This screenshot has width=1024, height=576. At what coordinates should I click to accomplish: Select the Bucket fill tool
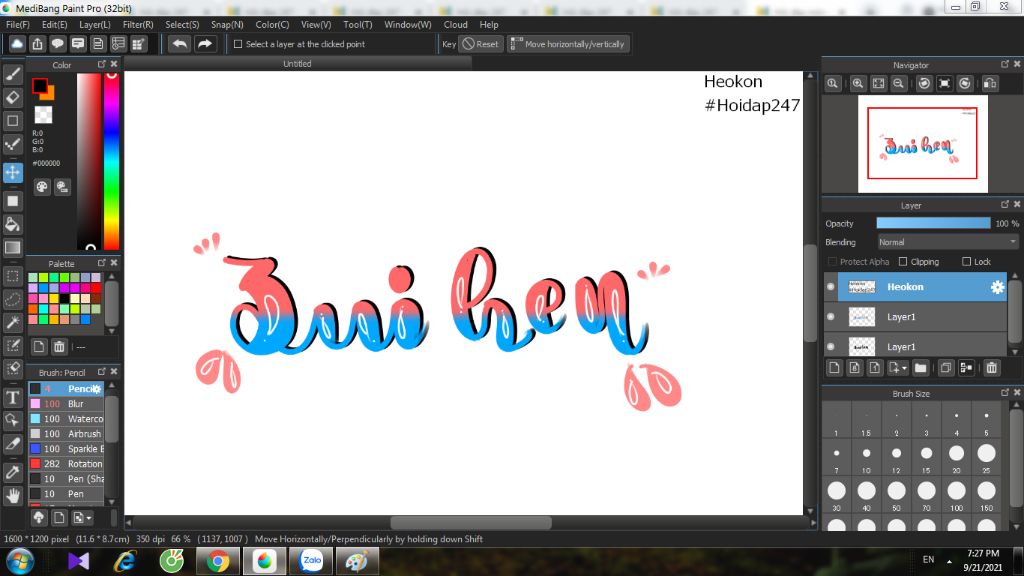coord(12,225)
